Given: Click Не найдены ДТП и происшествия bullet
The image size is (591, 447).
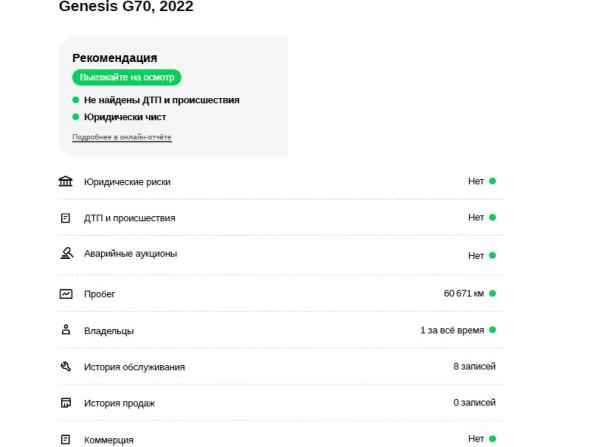Looking at the screenshot, I should click(161, 100).
